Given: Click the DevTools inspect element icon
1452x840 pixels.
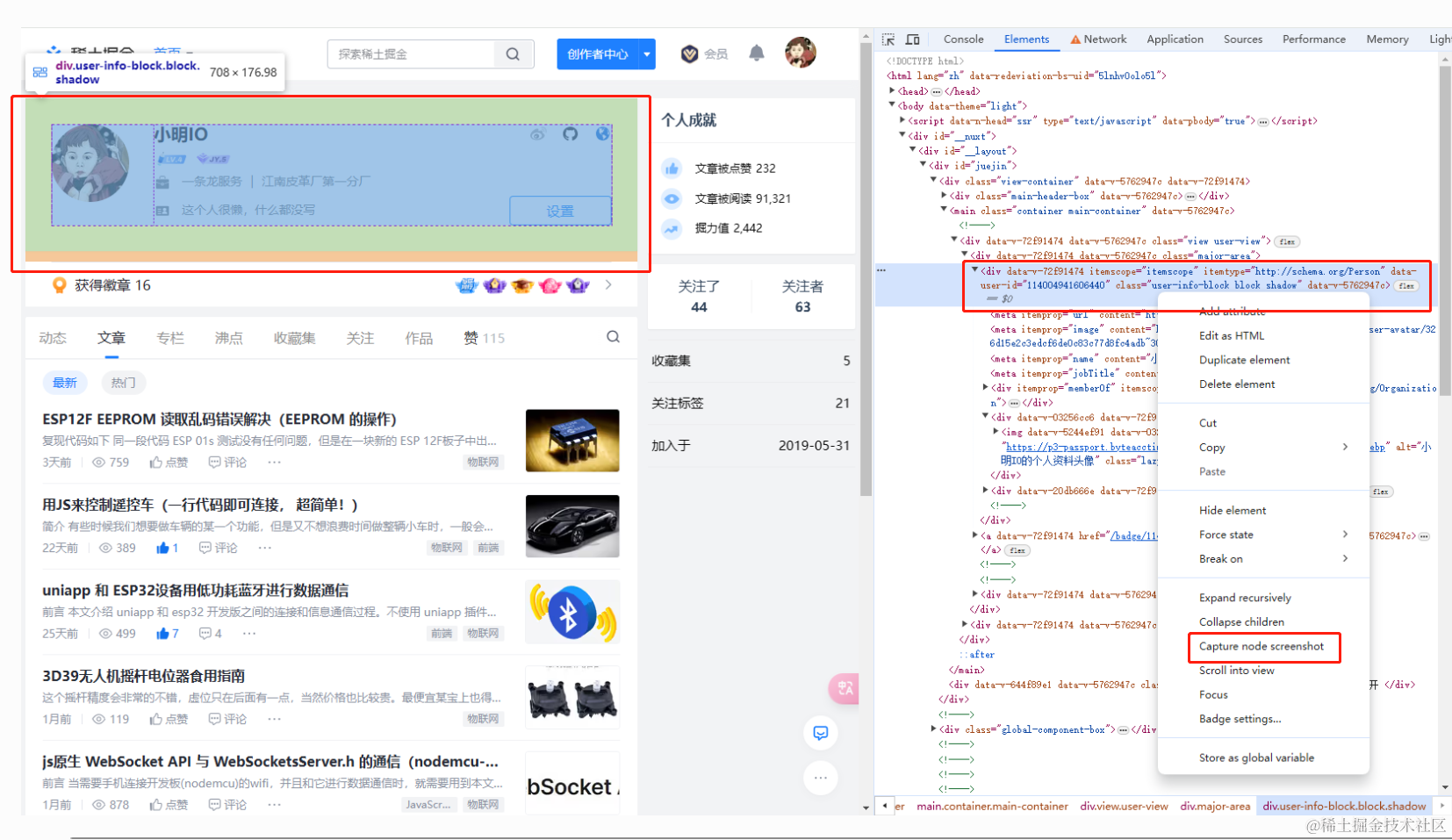Looking at the screenshot, I should (x=888, y=39).
